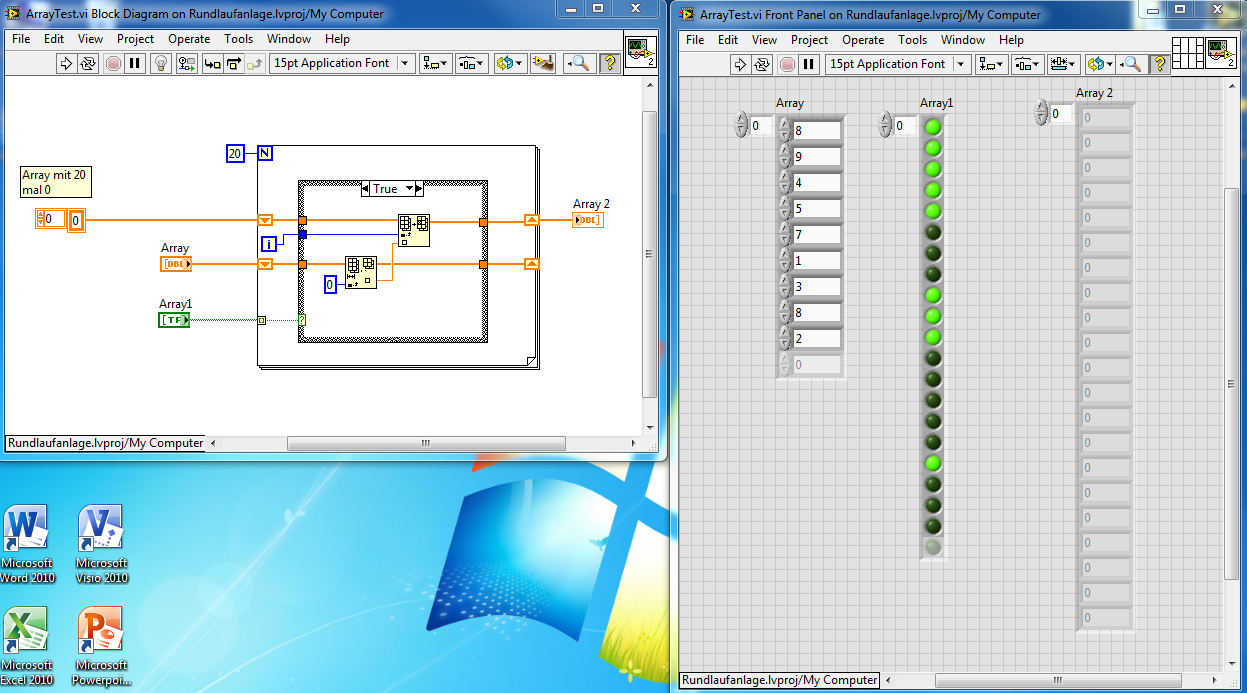Viewport: 1247px width, 693px height.
Task: Click Run Continuously in Front Panel toolbar
Action: (762, 64)
